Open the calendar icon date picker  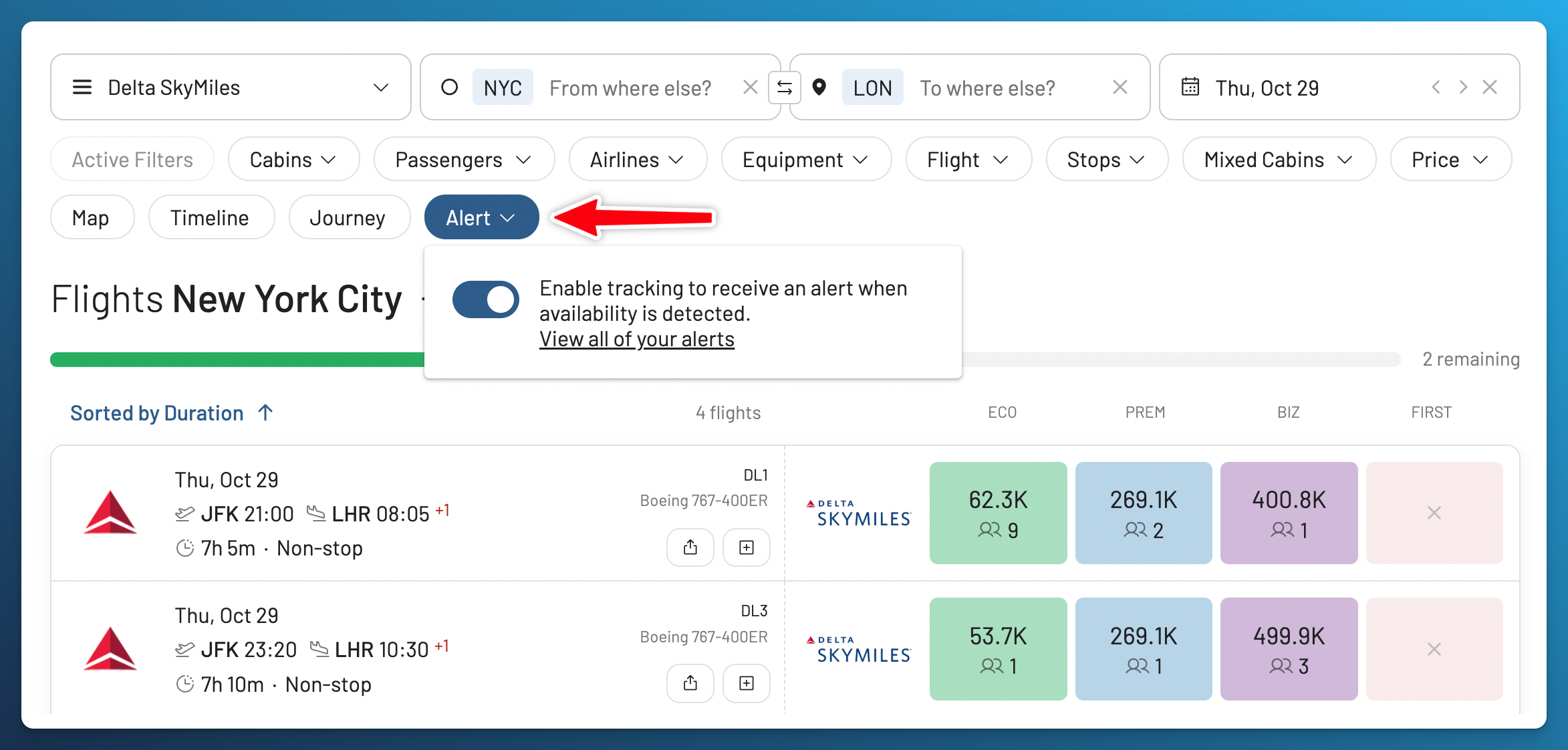point(1190,87)
